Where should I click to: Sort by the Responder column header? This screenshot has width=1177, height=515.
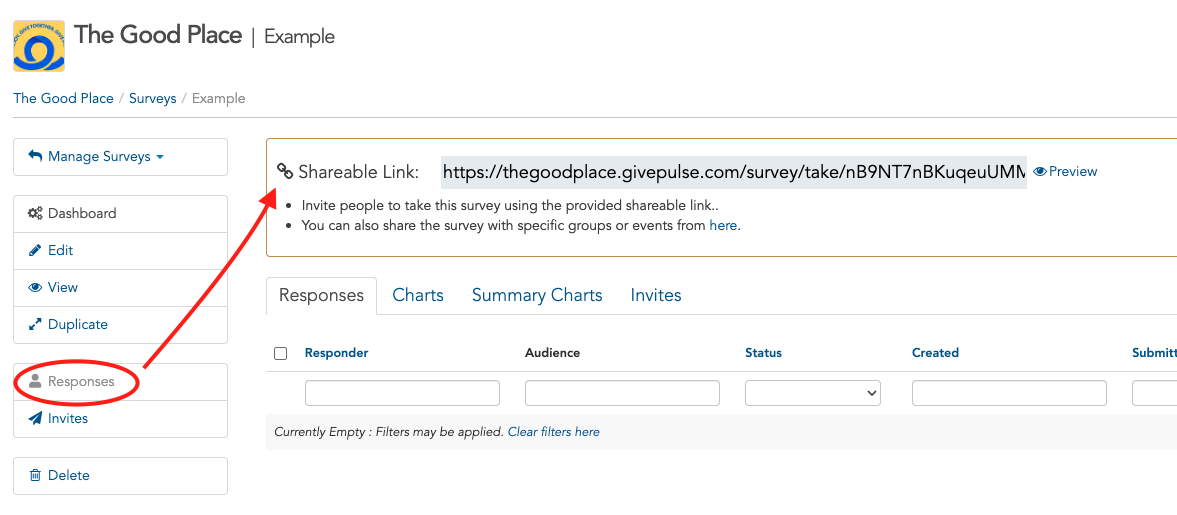[336, 353]
